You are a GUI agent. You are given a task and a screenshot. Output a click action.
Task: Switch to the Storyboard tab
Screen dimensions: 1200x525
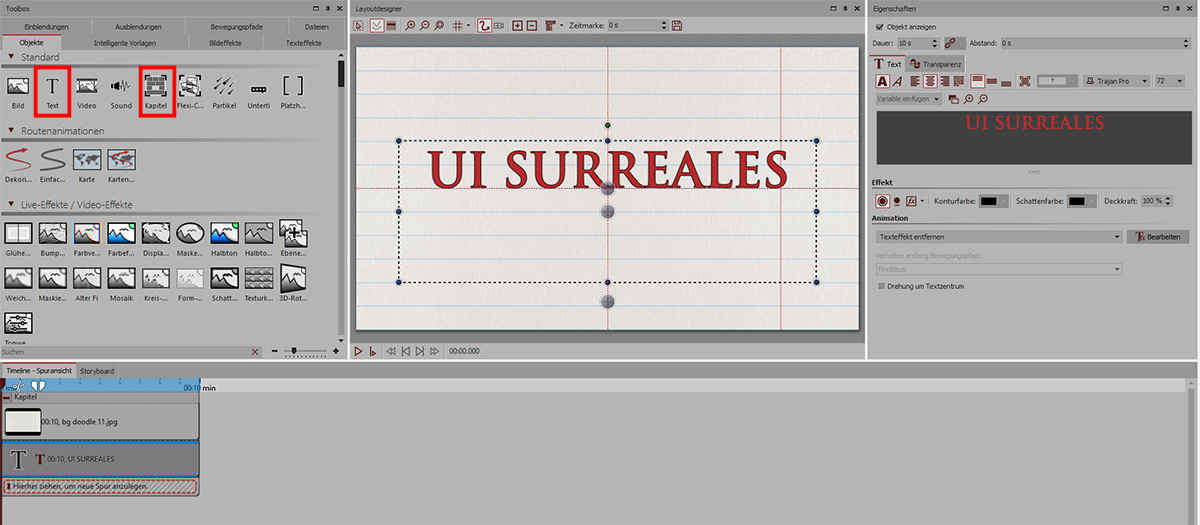97,371
